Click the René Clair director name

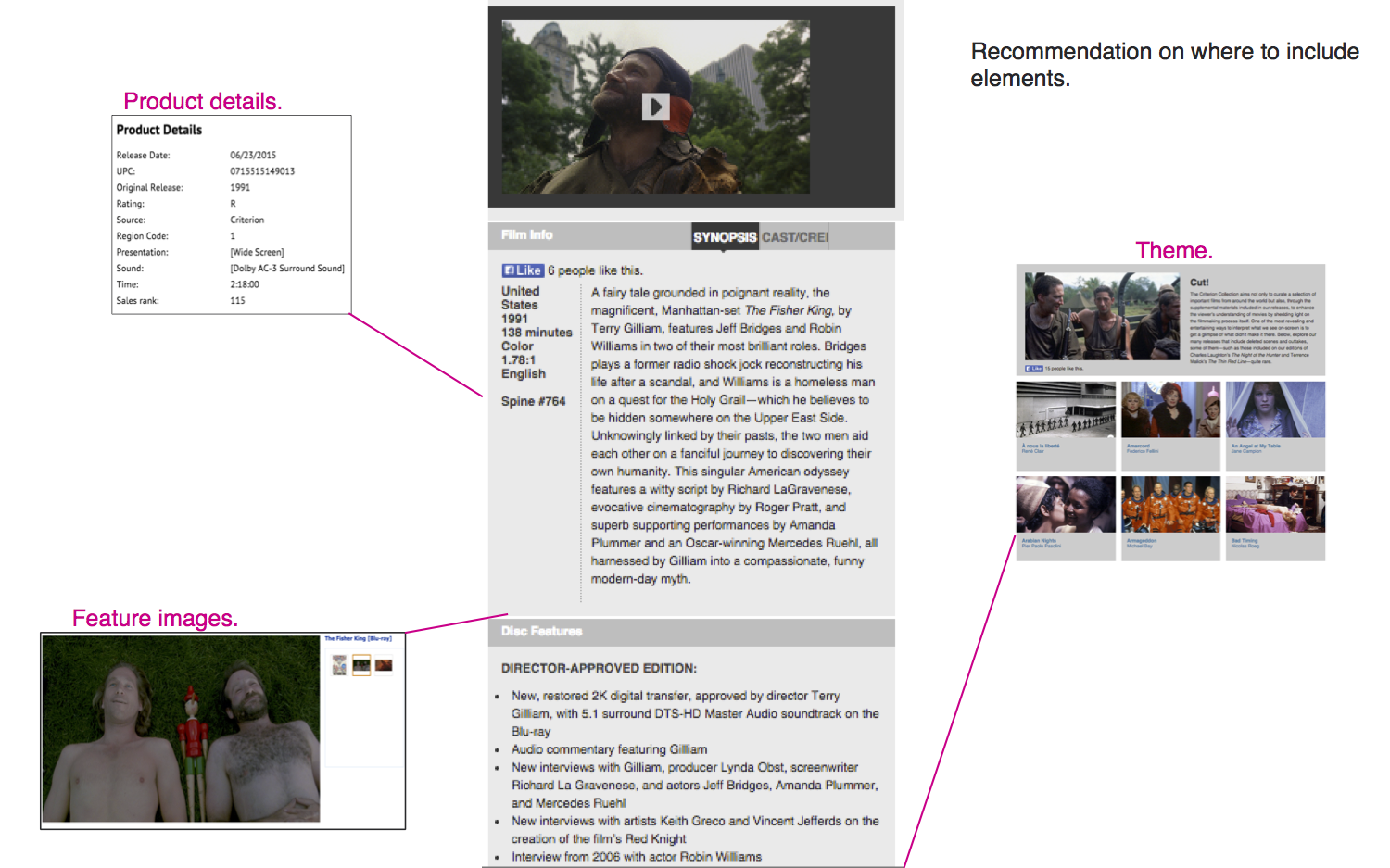pyautogui.click(x=1032, y=451)
